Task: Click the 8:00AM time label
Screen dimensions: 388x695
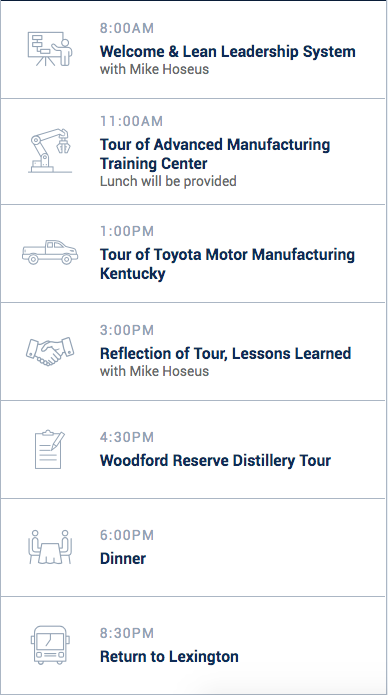Action: coord(127,28)
